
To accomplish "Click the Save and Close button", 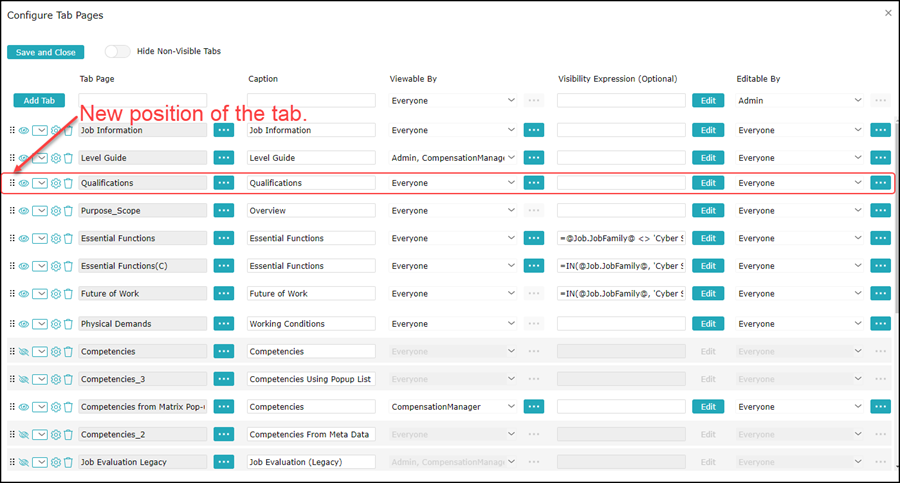I will [45, 52].
